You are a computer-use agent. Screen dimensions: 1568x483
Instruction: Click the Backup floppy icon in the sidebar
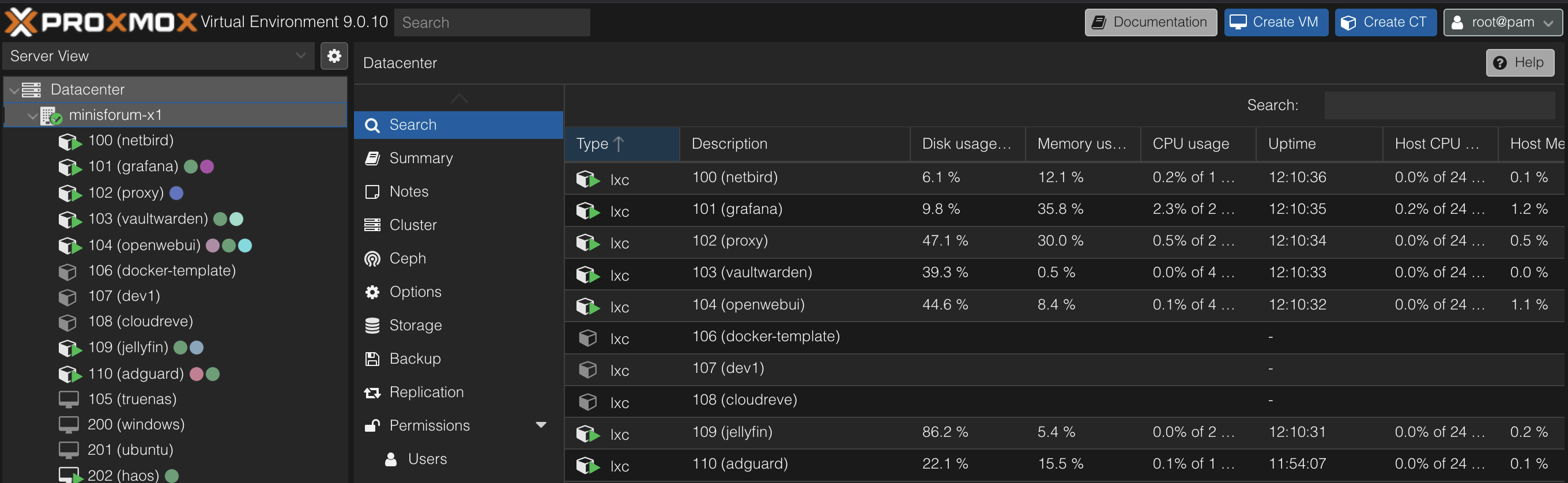tap(372, 359)
